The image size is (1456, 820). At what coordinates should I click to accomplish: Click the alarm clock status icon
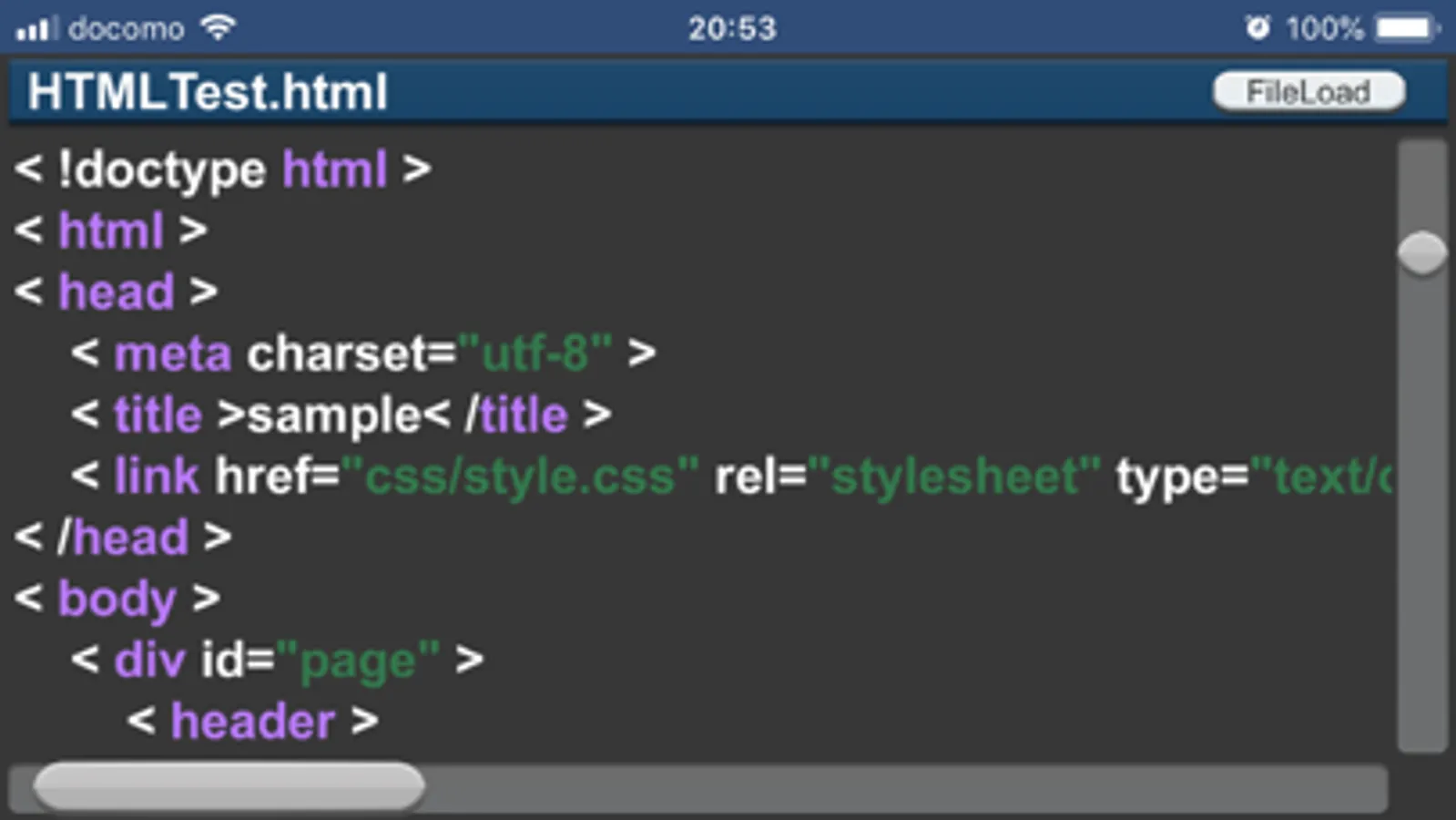[1257, 28]
